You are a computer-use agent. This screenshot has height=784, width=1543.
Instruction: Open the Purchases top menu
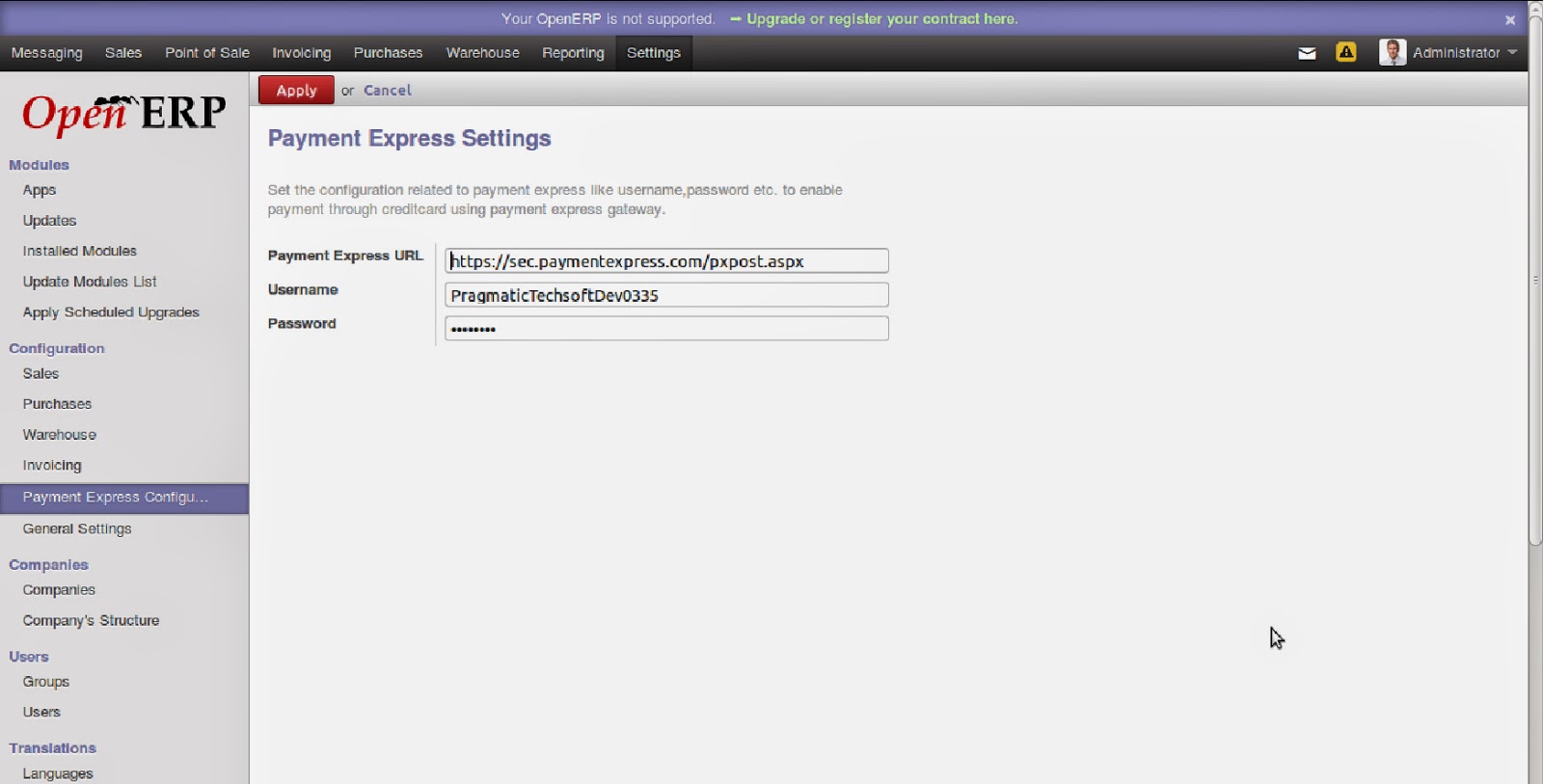(388, 53)
